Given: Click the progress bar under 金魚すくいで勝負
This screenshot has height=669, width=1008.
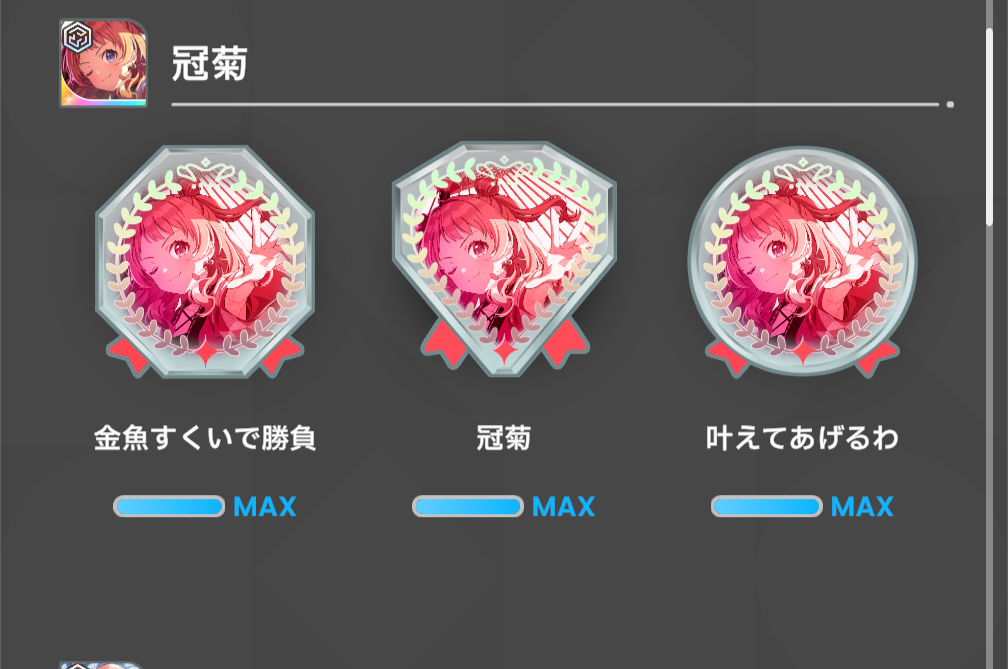Looking at the screenshot, I should click(169, 506).
